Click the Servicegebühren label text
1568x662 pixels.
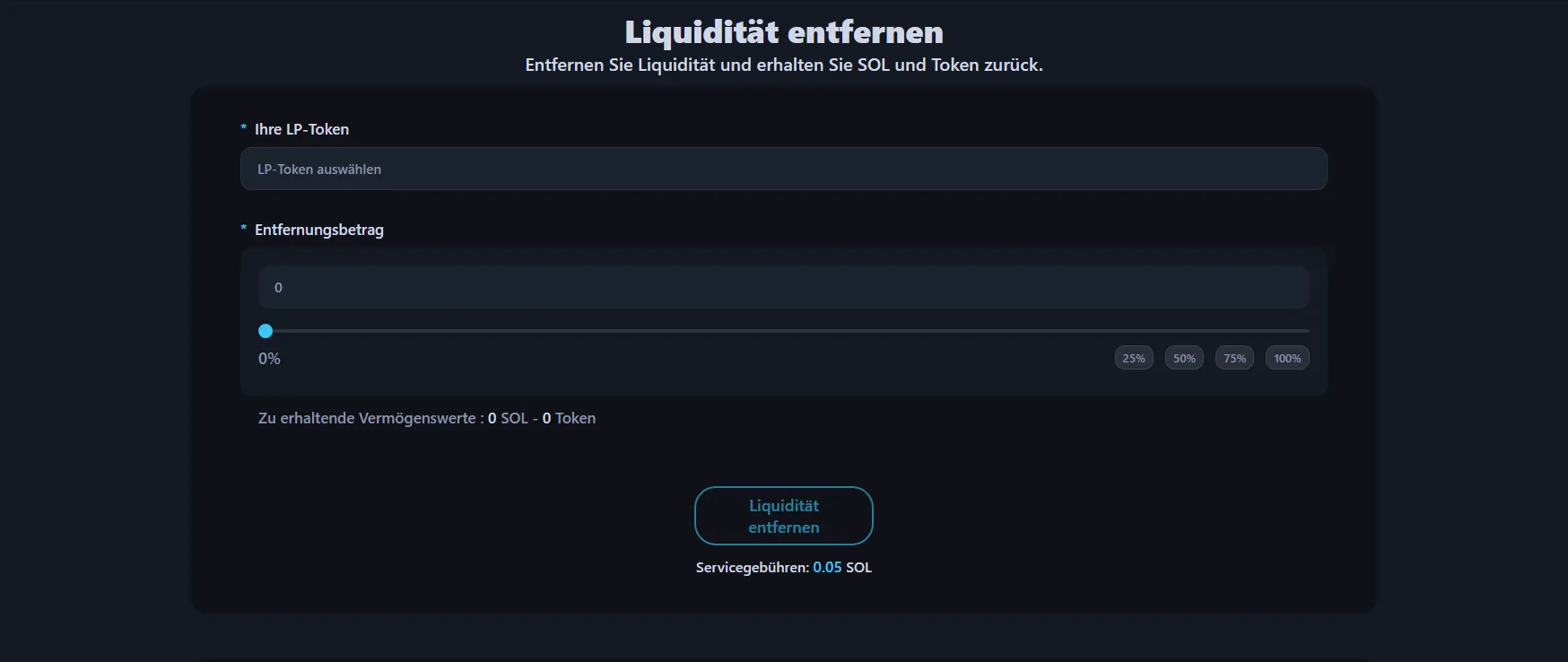752,567
